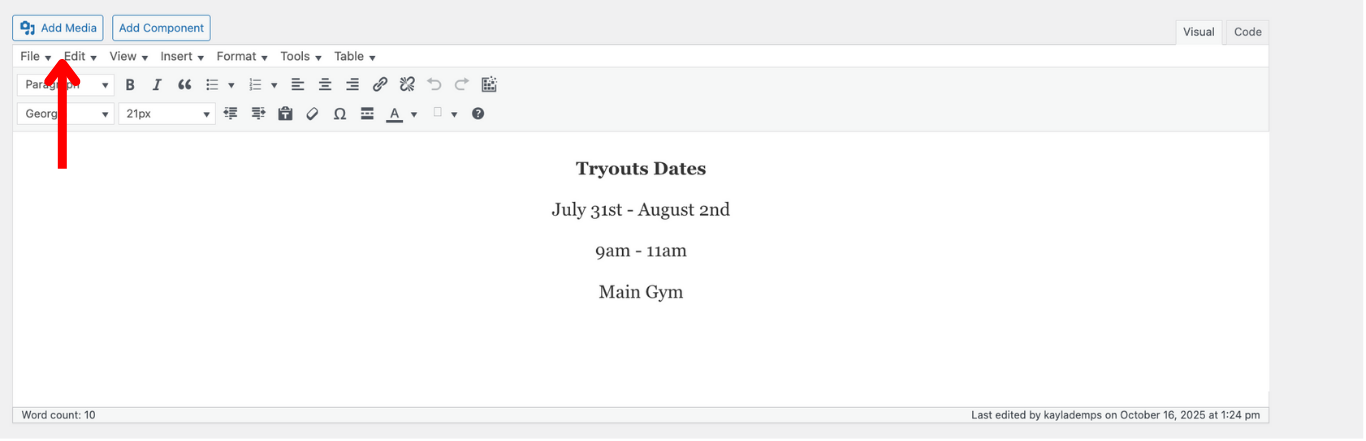This screenshot has width=1366, height=441.
Task: Click the insert link icon
Action: (x=380, y=85)
